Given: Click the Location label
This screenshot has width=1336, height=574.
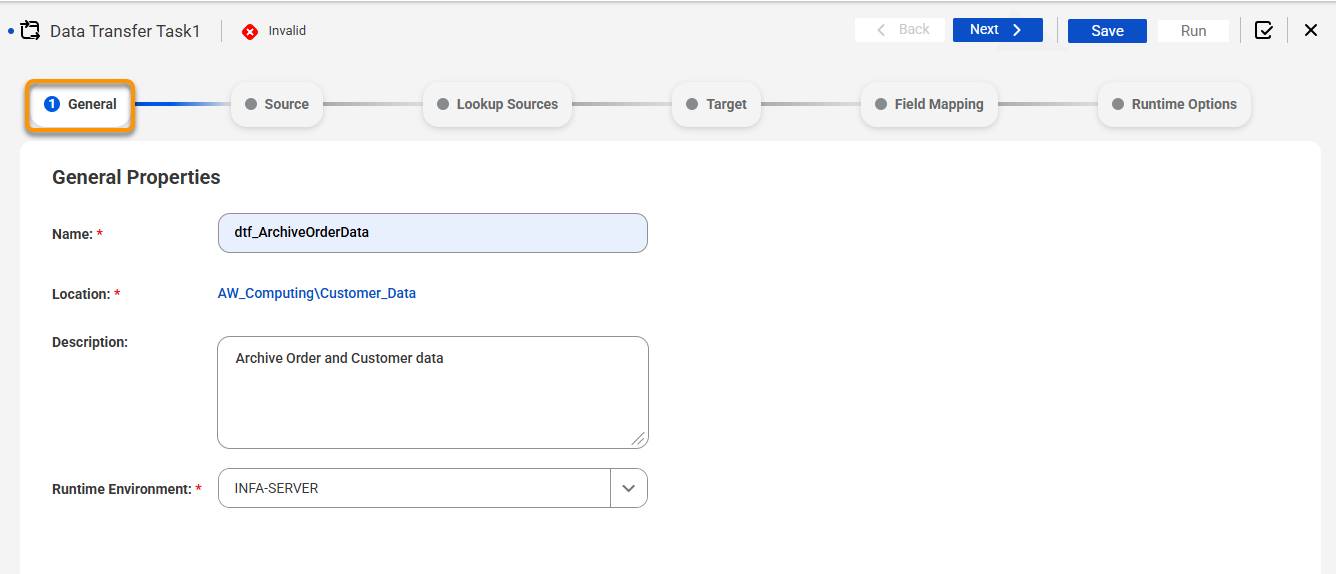Looking at the screenshot, I should [80, 294].
